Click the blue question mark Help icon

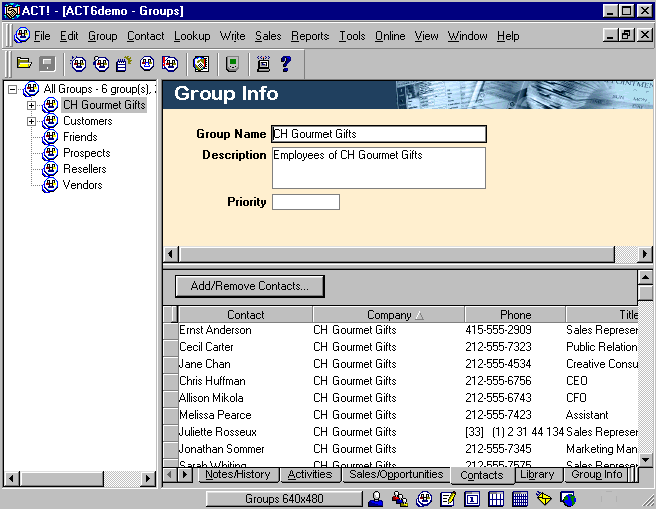pos(286,64)
